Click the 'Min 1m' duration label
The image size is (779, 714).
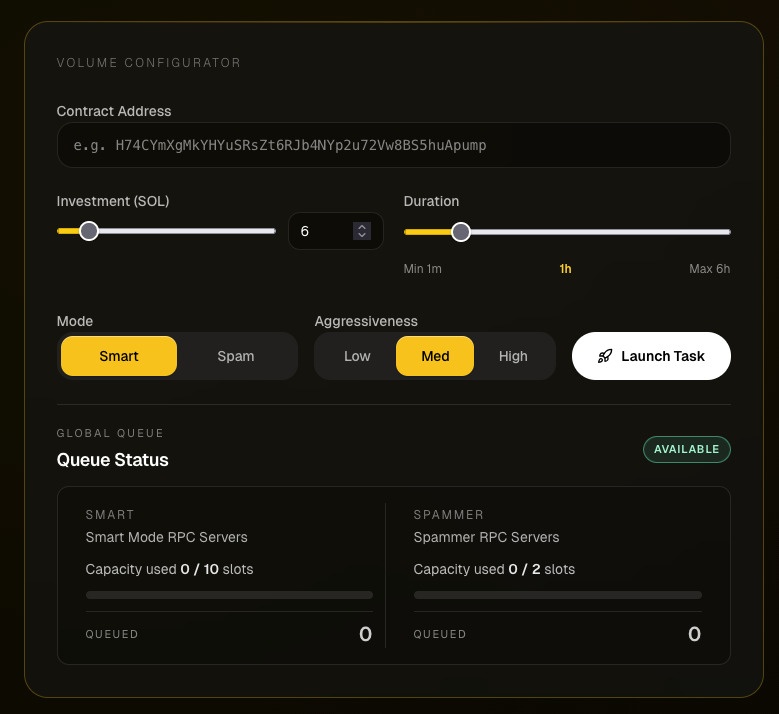point(422,269)
